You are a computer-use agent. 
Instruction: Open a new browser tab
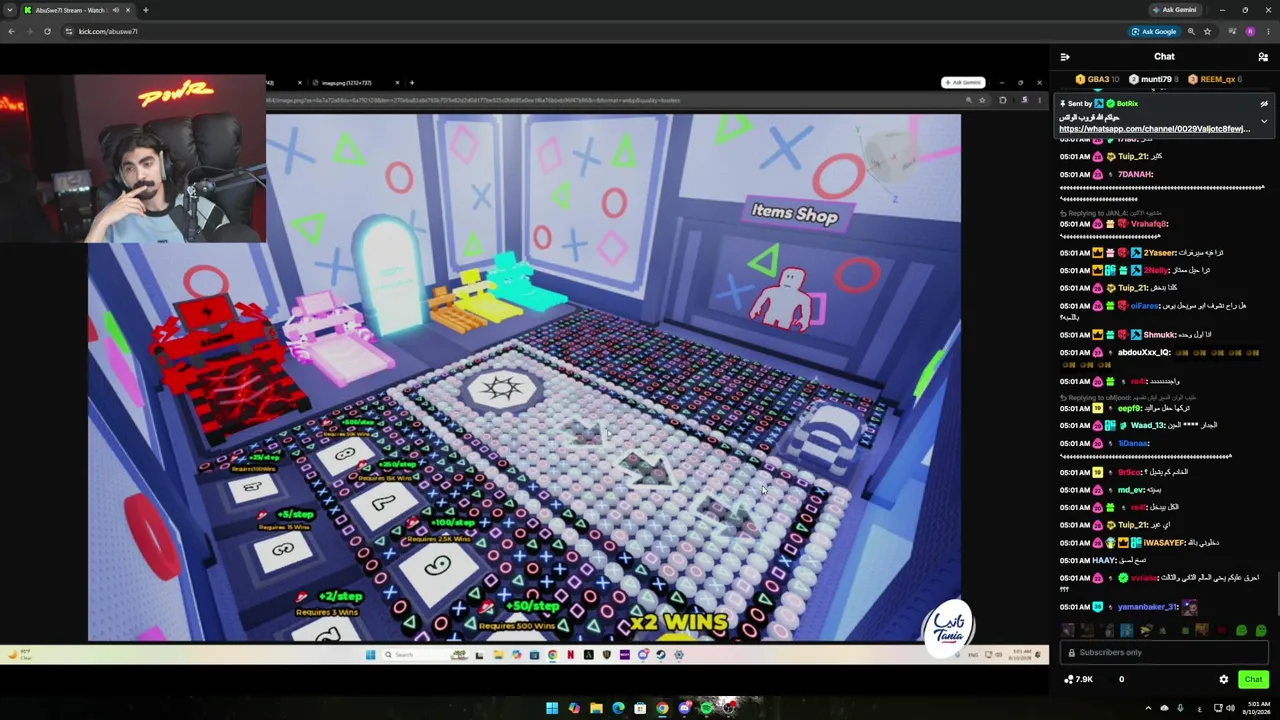[145, 10]
